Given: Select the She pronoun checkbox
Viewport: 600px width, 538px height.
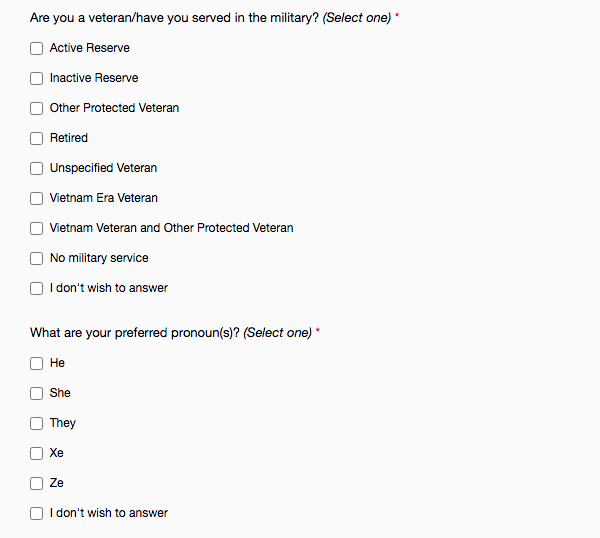Looking at the screenshot, I should [x=36, y=393].
